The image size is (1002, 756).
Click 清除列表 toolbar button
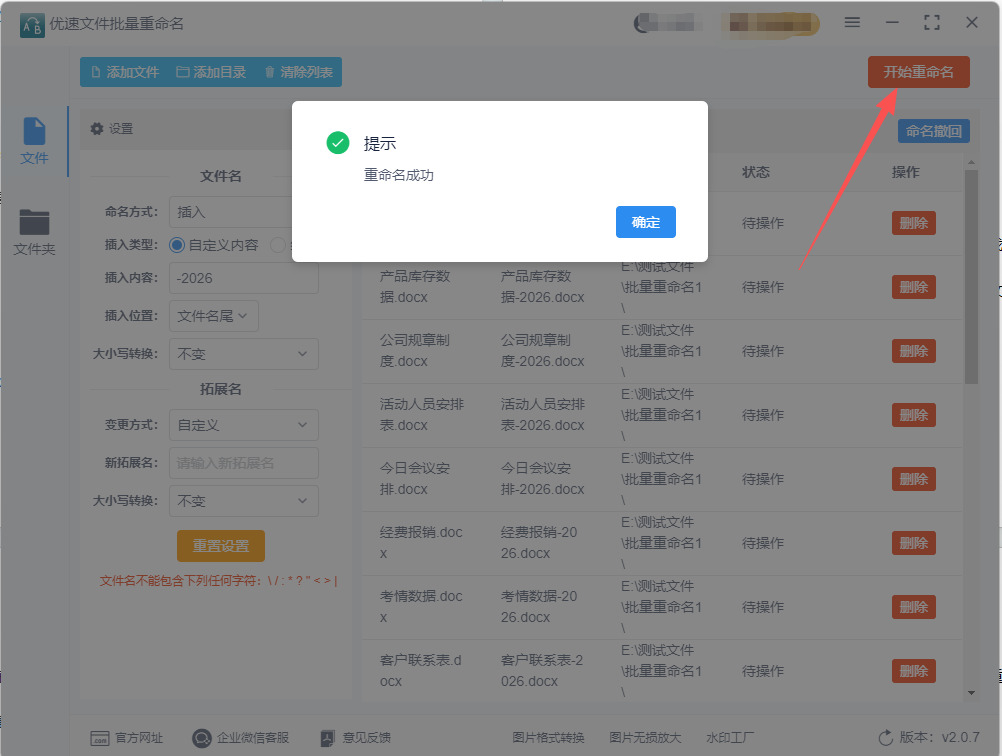[298, 72]
